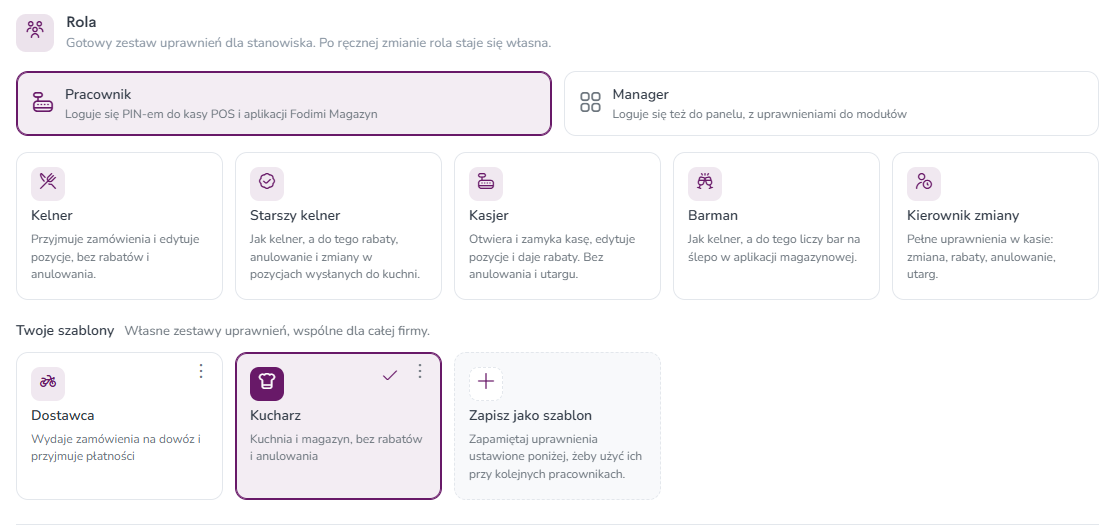Click the Manager modules grid icon

[590, 102]
